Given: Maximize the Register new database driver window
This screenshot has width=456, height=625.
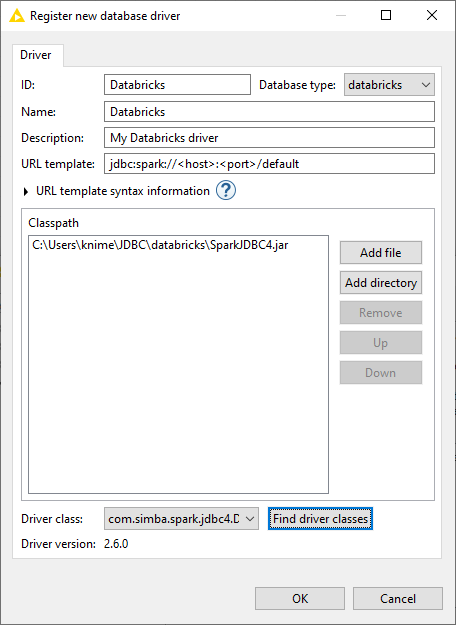Looking at the screenshot, I should 386,16.
